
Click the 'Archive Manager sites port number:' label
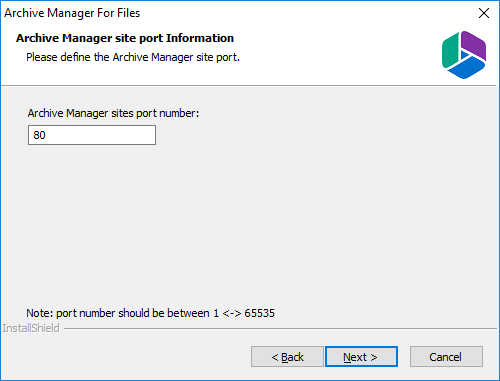[x=113, y=113]
